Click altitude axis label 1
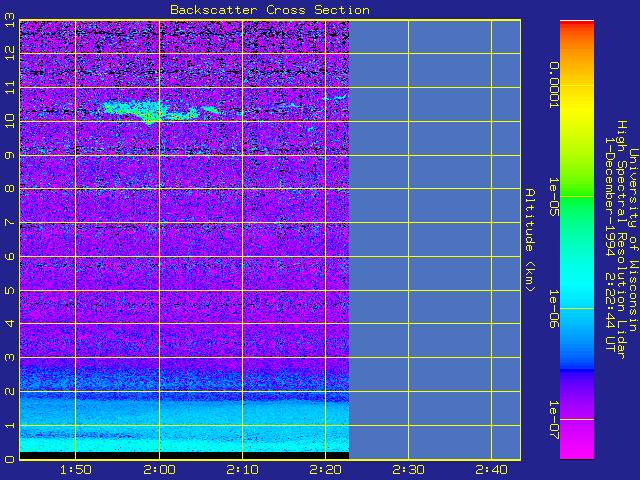The height and width of the screenshot is (480, 640). 10,425
